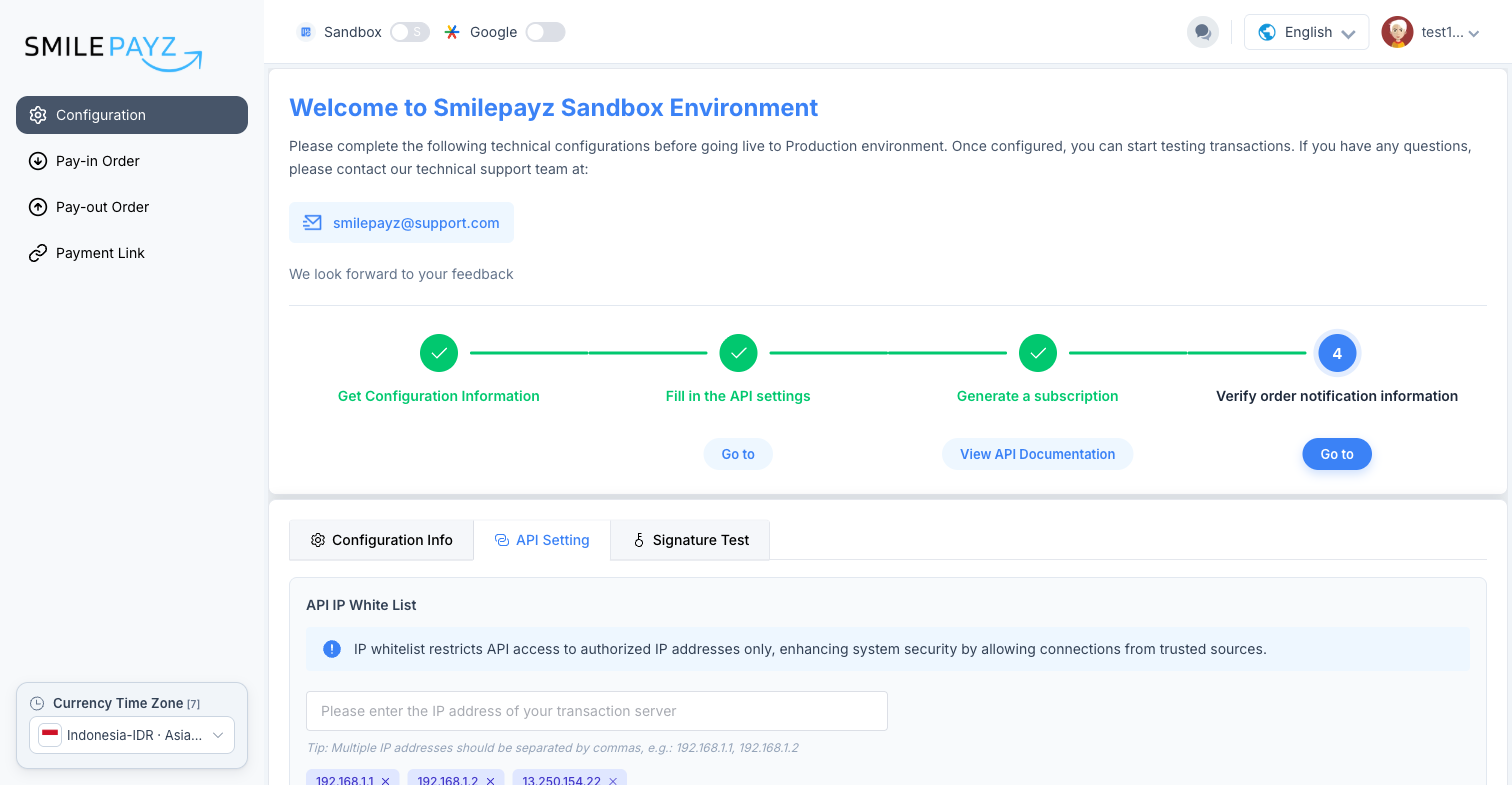This screenshot has width=1512, height=785.
Task: Click the transaction server IP address field
Action: 597,711
